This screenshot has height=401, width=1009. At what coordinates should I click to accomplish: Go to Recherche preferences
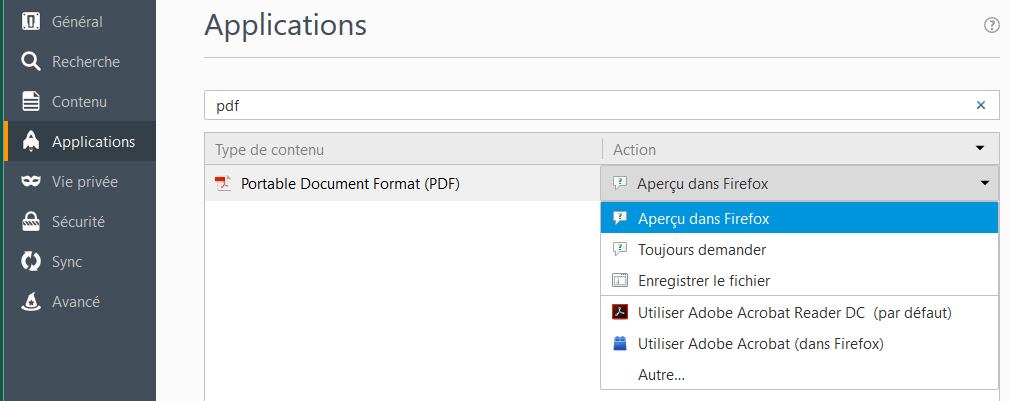[85, 62]
